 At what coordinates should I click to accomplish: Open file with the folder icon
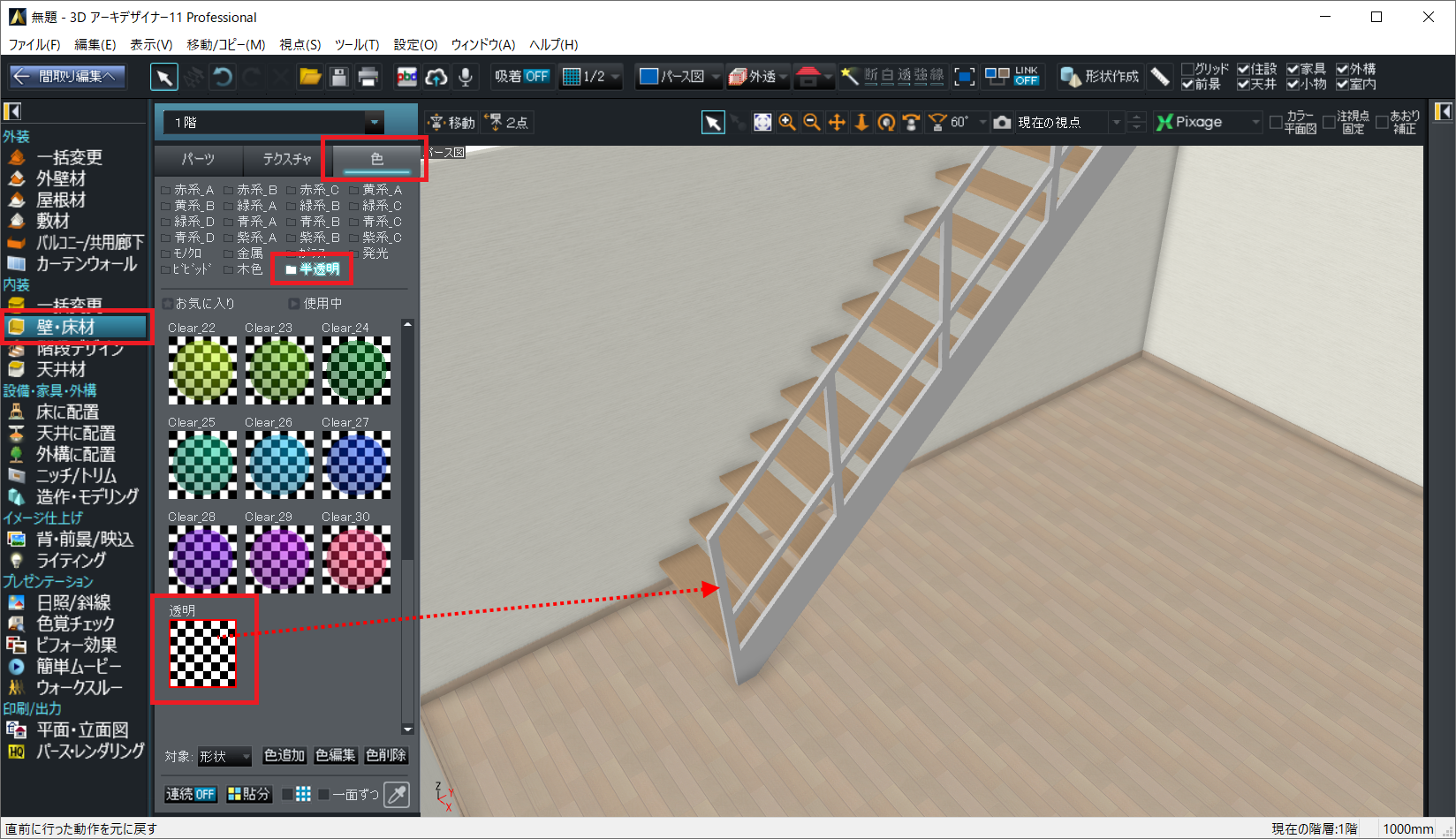tap(310, 77)
